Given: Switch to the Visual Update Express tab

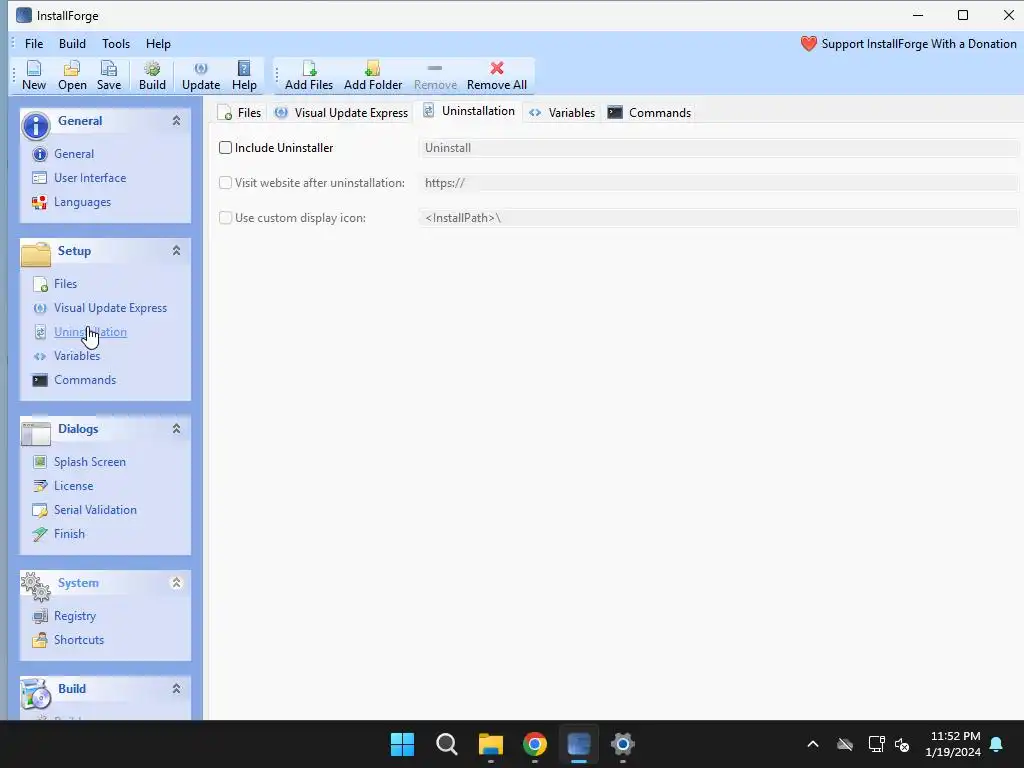Looking at the screenshot, I should click(x=342, y=112).
